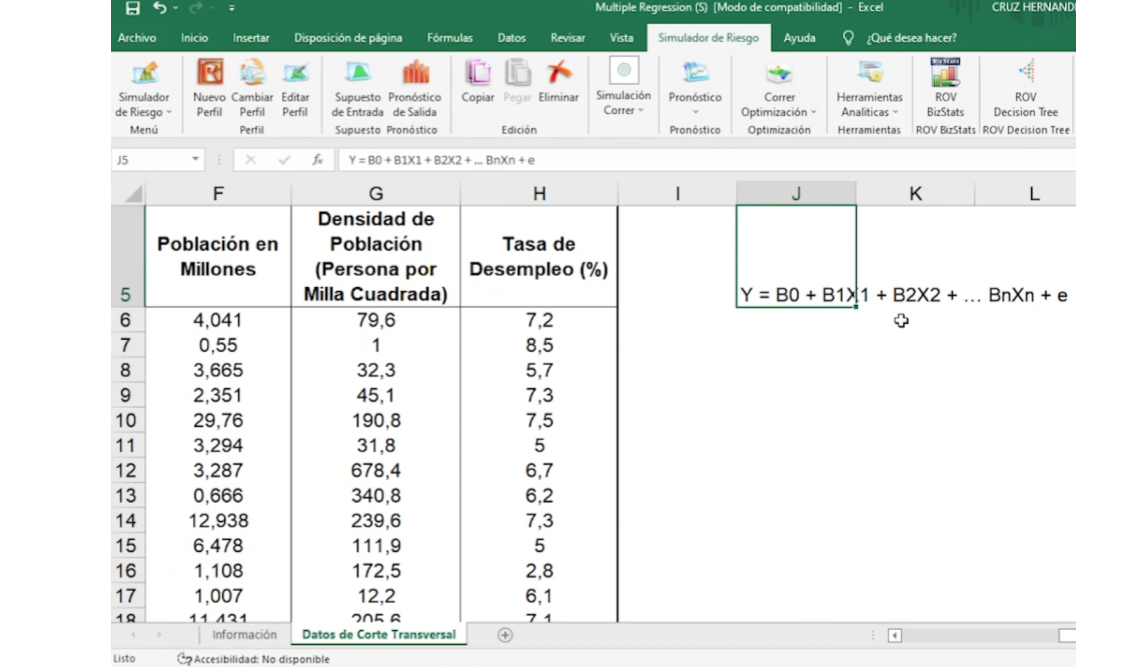Select the cell with value 12,938

pyautogui.click(x=218, y=521)
